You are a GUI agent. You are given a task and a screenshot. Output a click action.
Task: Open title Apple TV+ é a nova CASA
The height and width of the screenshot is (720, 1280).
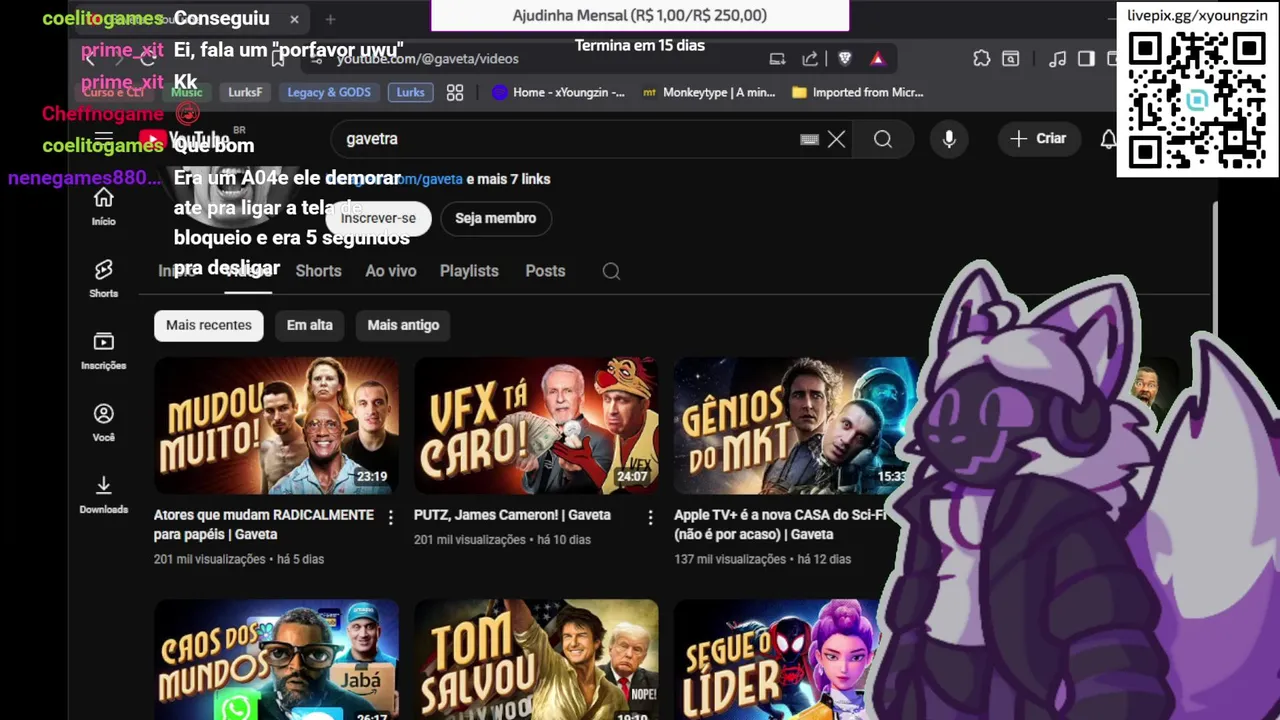tap(781, 525)
